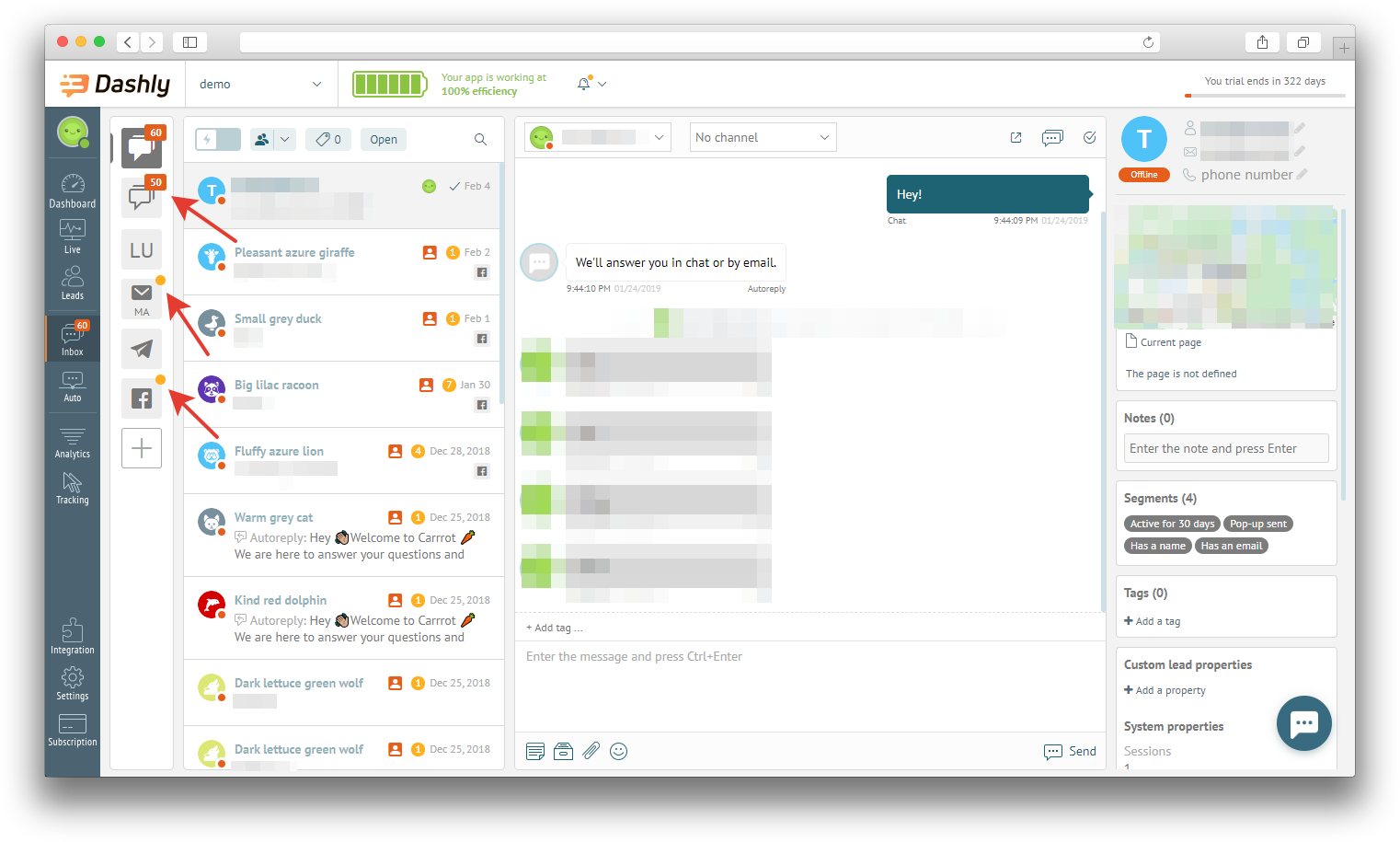
Task: Open Kind red dolphin conversation
Action: click(x=344, y=618)
